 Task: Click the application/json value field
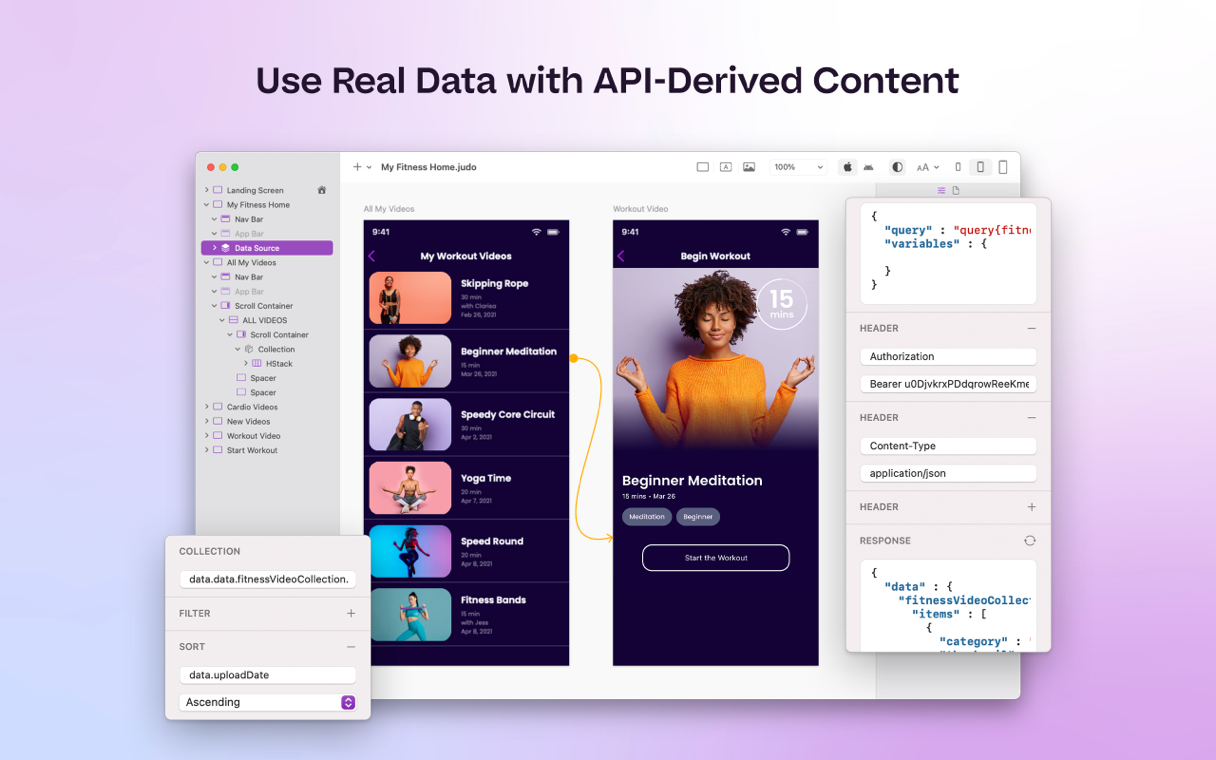(948, 474)
